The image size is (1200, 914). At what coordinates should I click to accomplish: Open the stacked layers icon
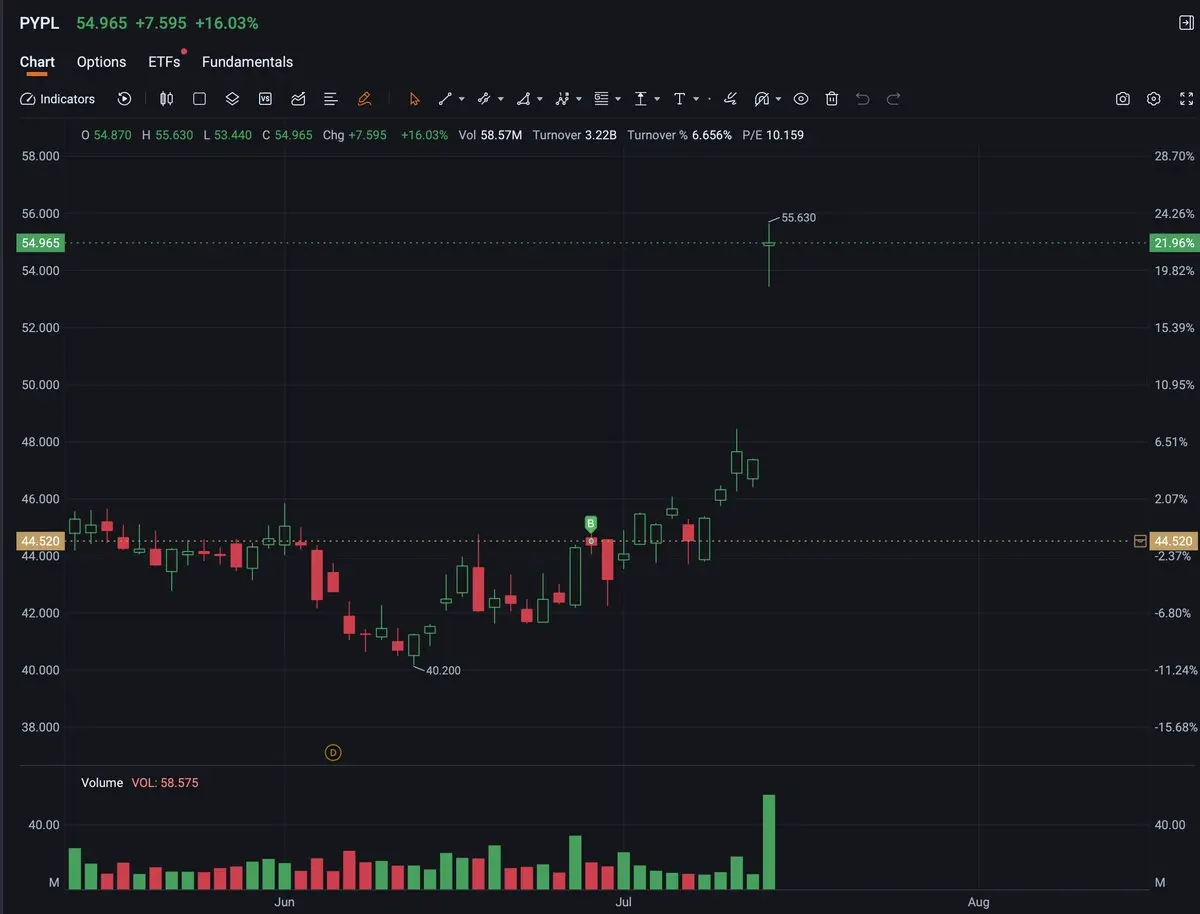pos(232,99)
